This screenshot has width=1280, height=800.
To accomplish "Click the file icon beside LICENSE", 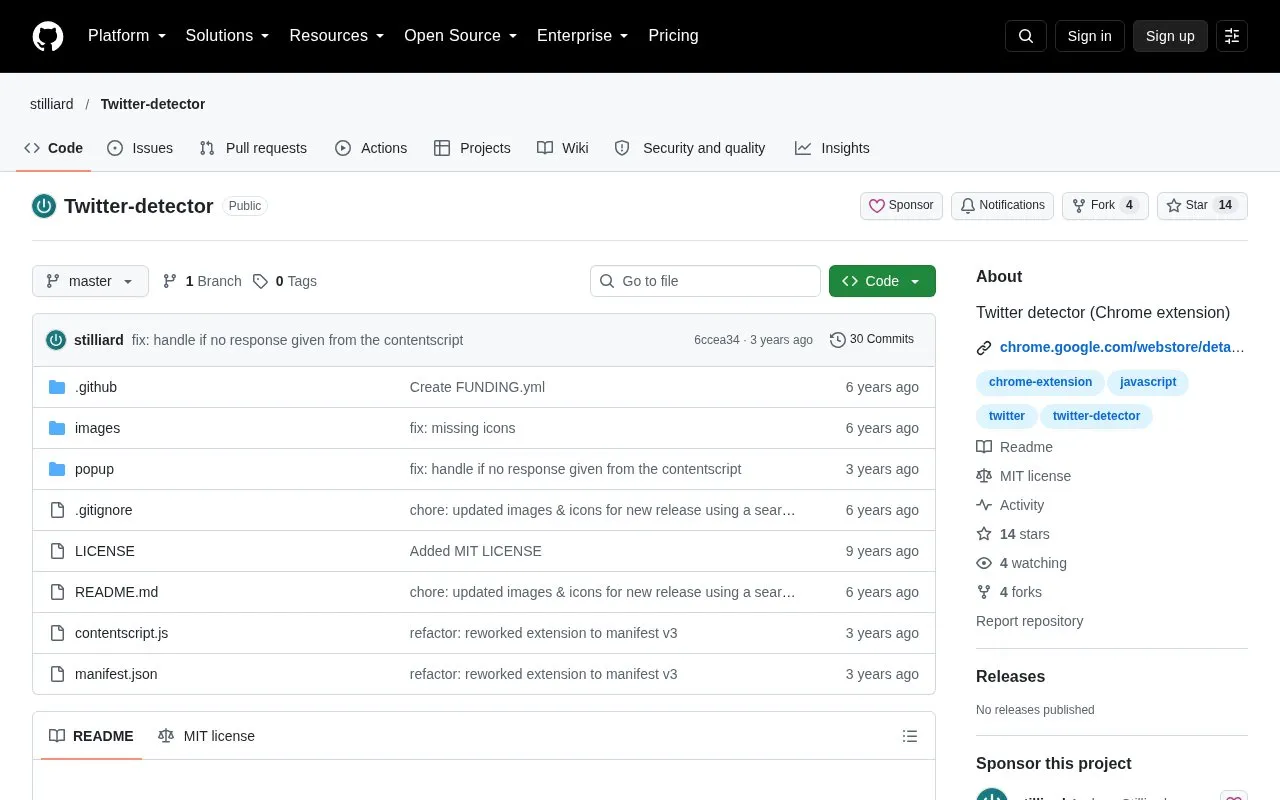I will point(57,551).
